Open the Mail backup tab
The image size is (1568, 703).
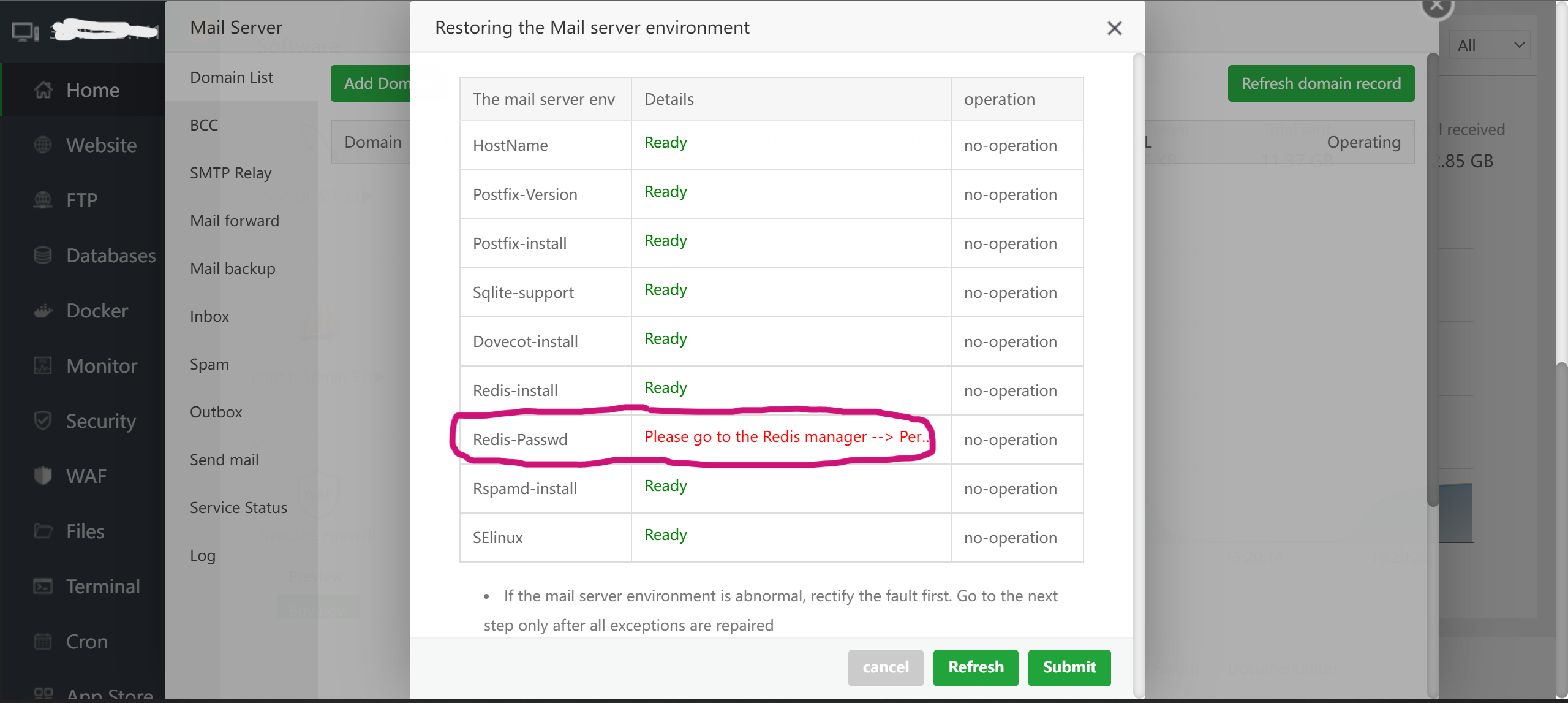click(x=232, y=268)
